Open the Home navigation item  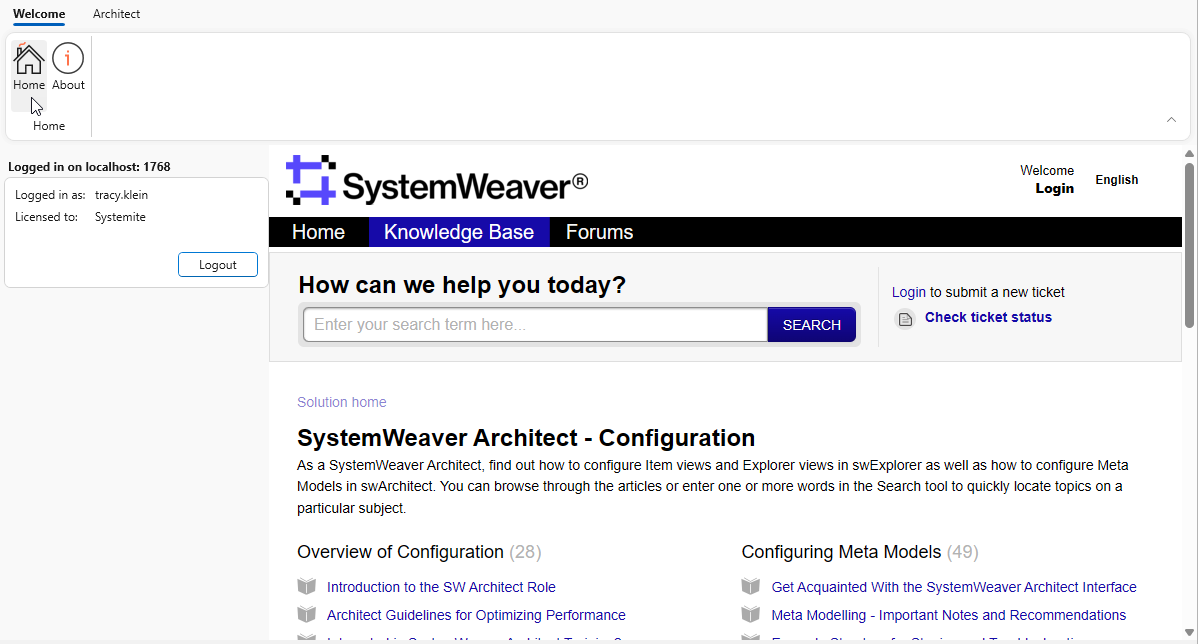coord(319,232)
